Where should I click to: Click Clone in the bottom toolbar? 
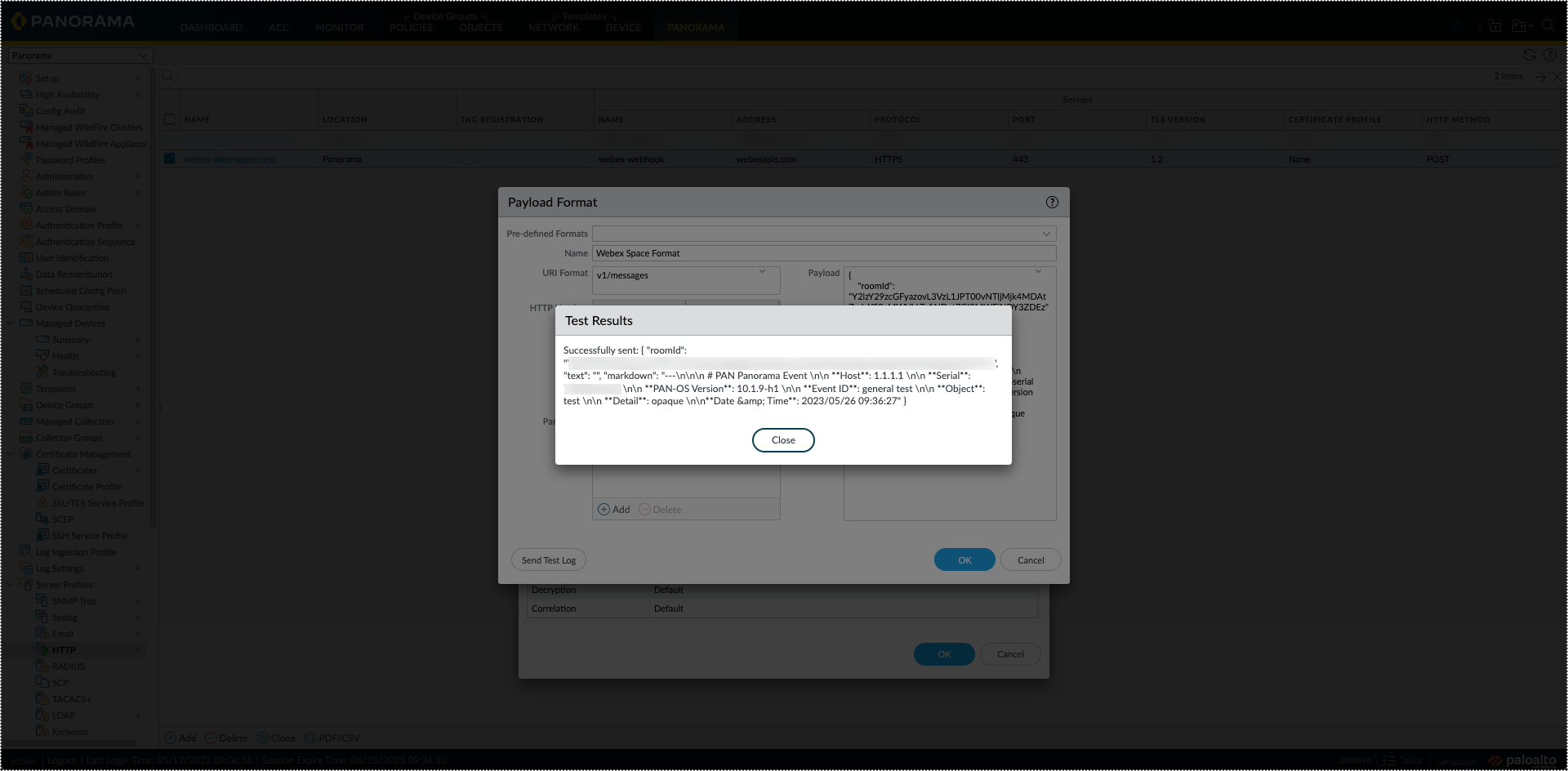(x=276, y=738)
